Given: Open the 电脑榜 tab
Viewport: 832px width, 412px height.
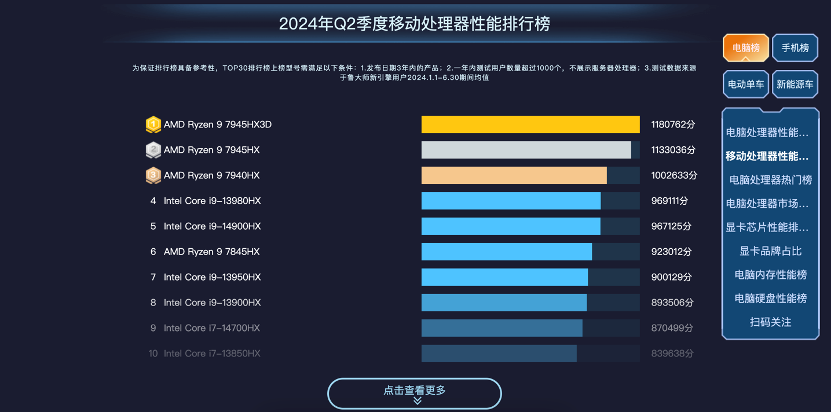Looking at the screenshot, I should (x=746, y=48).
